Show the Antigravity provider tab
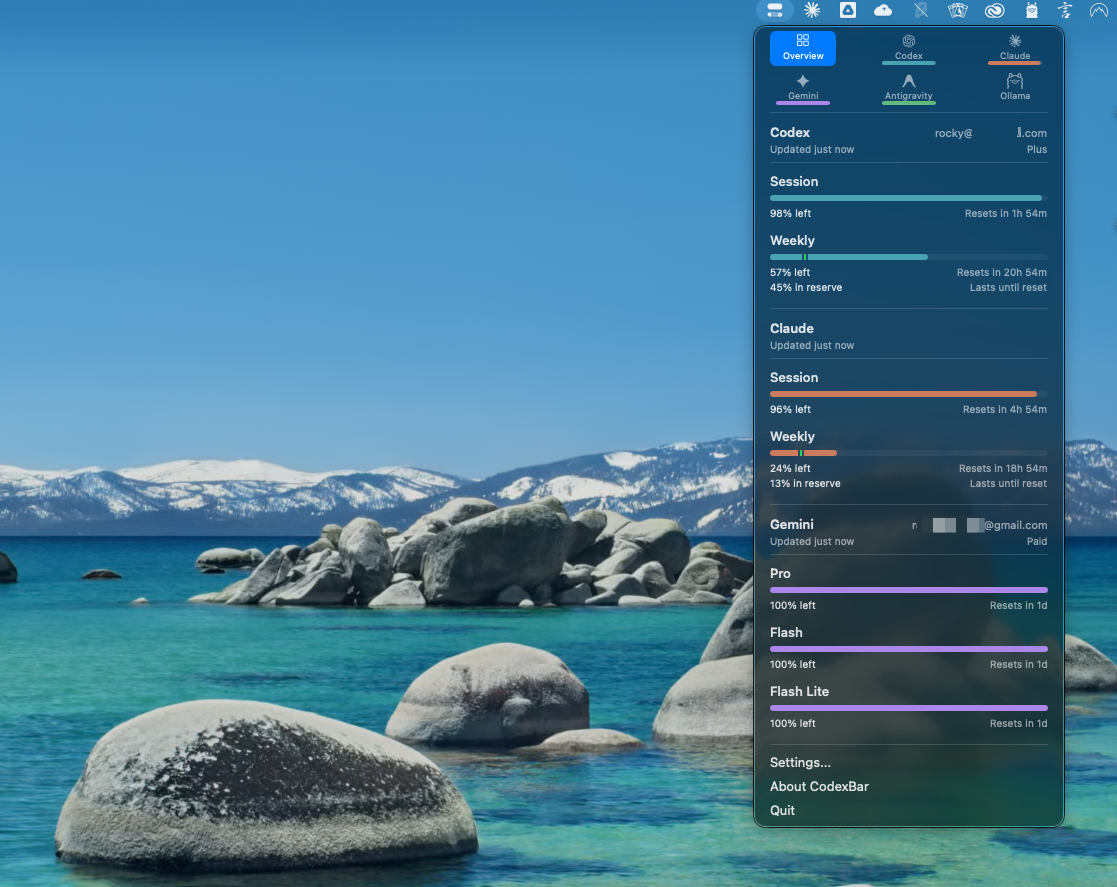The width and height of the screenshot is (1117, 887). coord(909,88)
